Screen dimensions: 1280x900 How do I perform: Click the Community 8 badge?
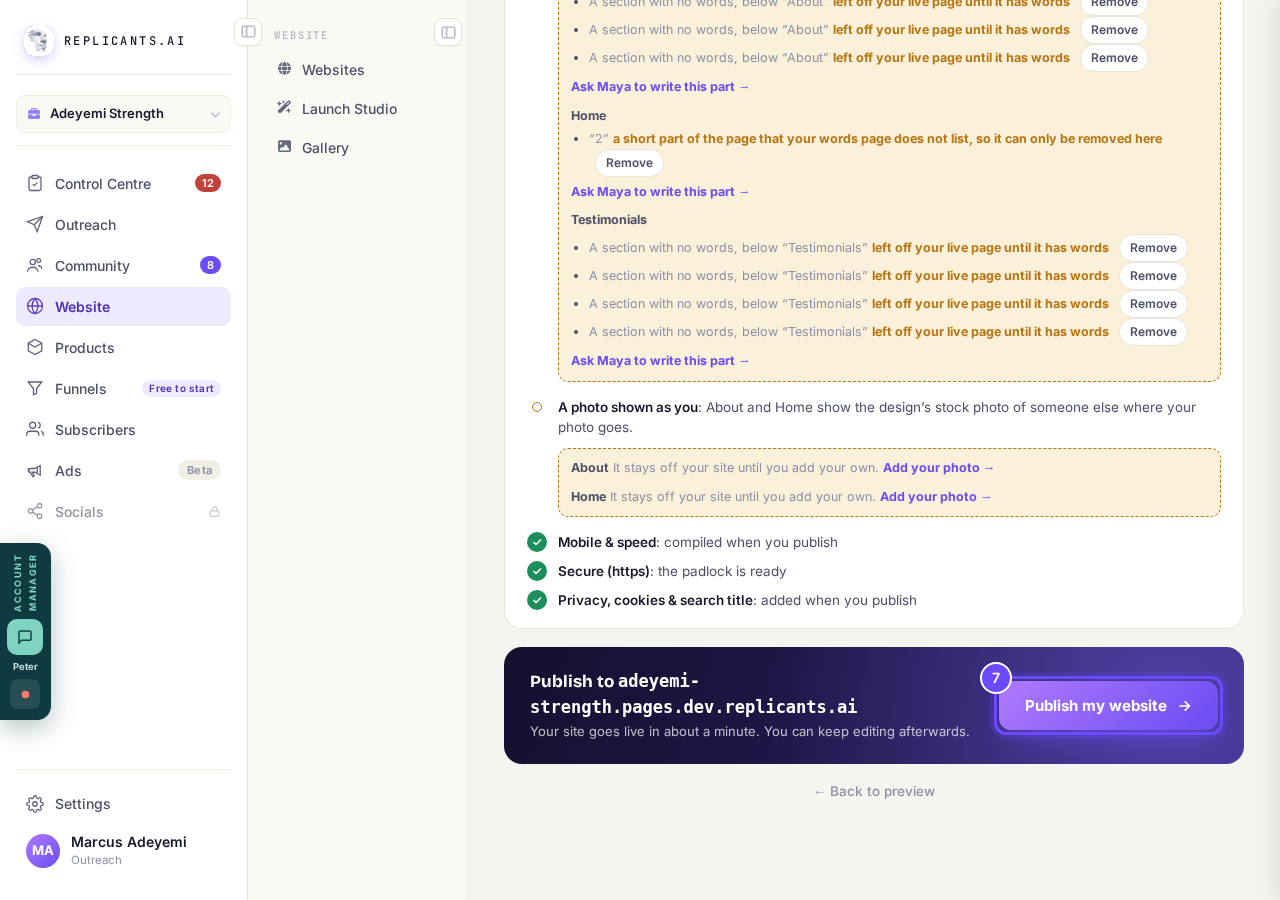pos(210,265)
